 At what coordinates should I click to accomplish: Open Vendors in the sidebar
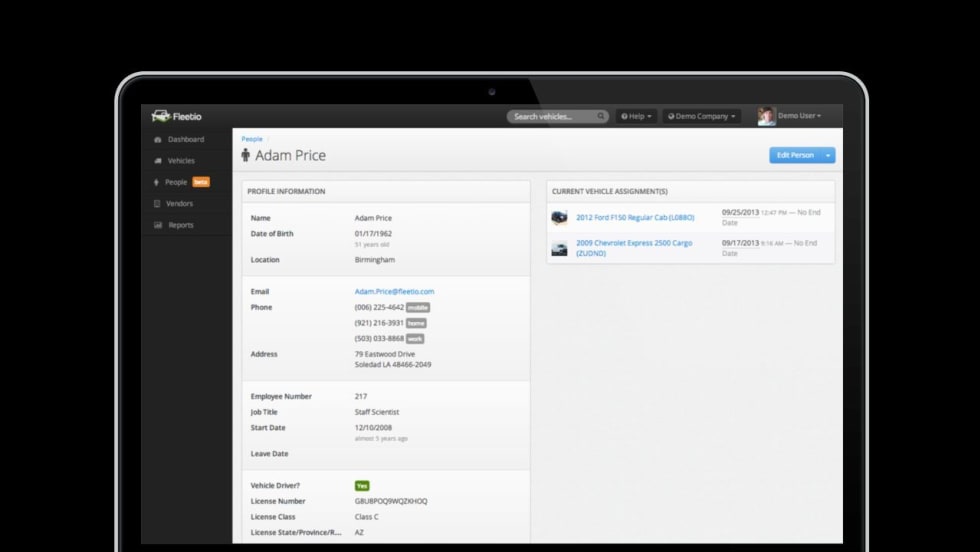[179, 204]
